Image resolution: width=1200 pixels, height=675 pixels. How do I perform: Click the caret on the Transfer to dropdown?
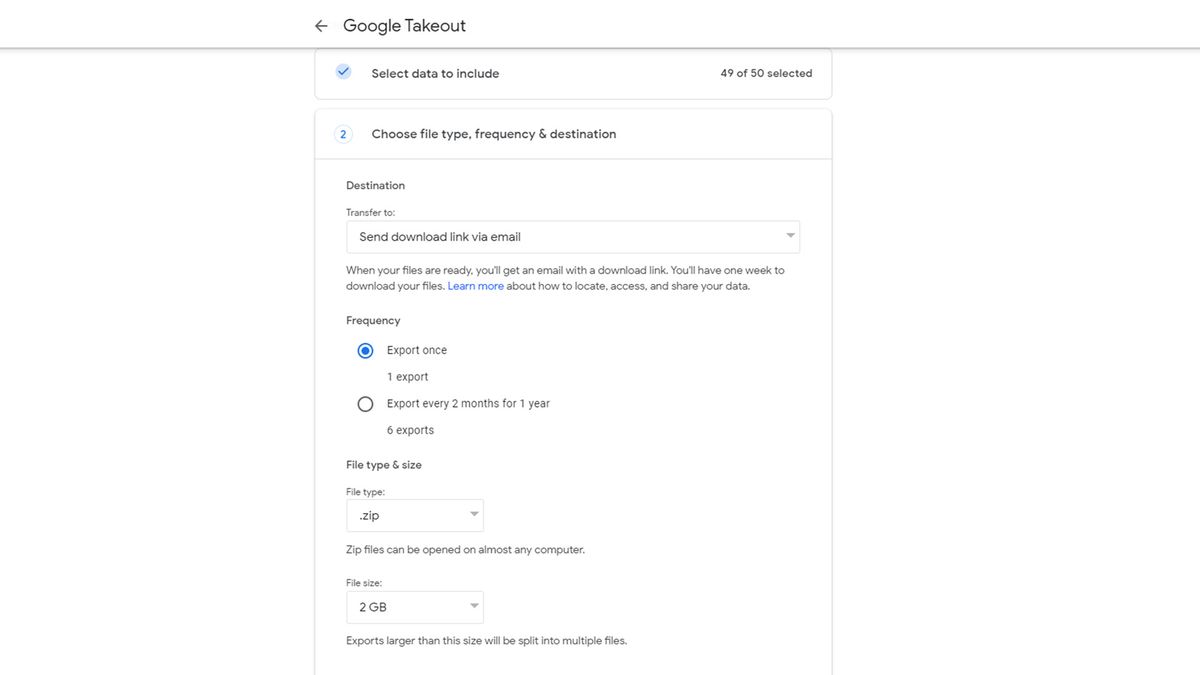789,236
